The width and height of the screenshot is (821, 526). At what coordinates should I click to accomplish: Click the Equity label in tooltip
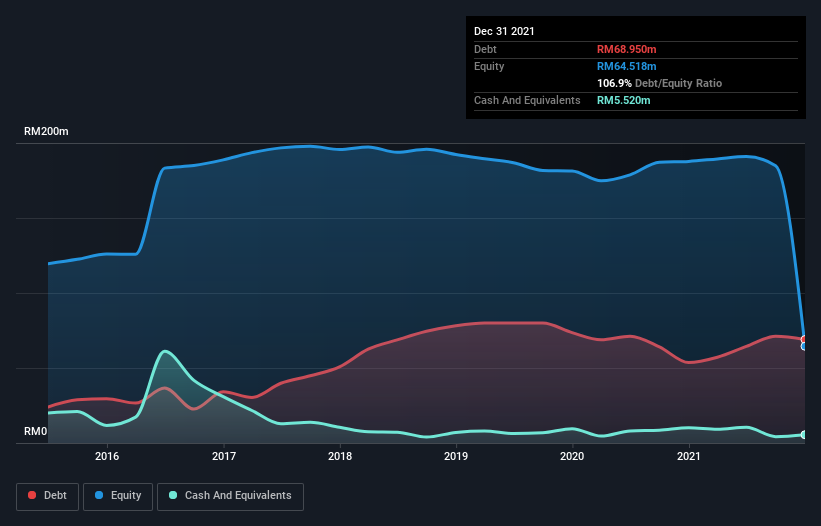[x=489, y=66]
